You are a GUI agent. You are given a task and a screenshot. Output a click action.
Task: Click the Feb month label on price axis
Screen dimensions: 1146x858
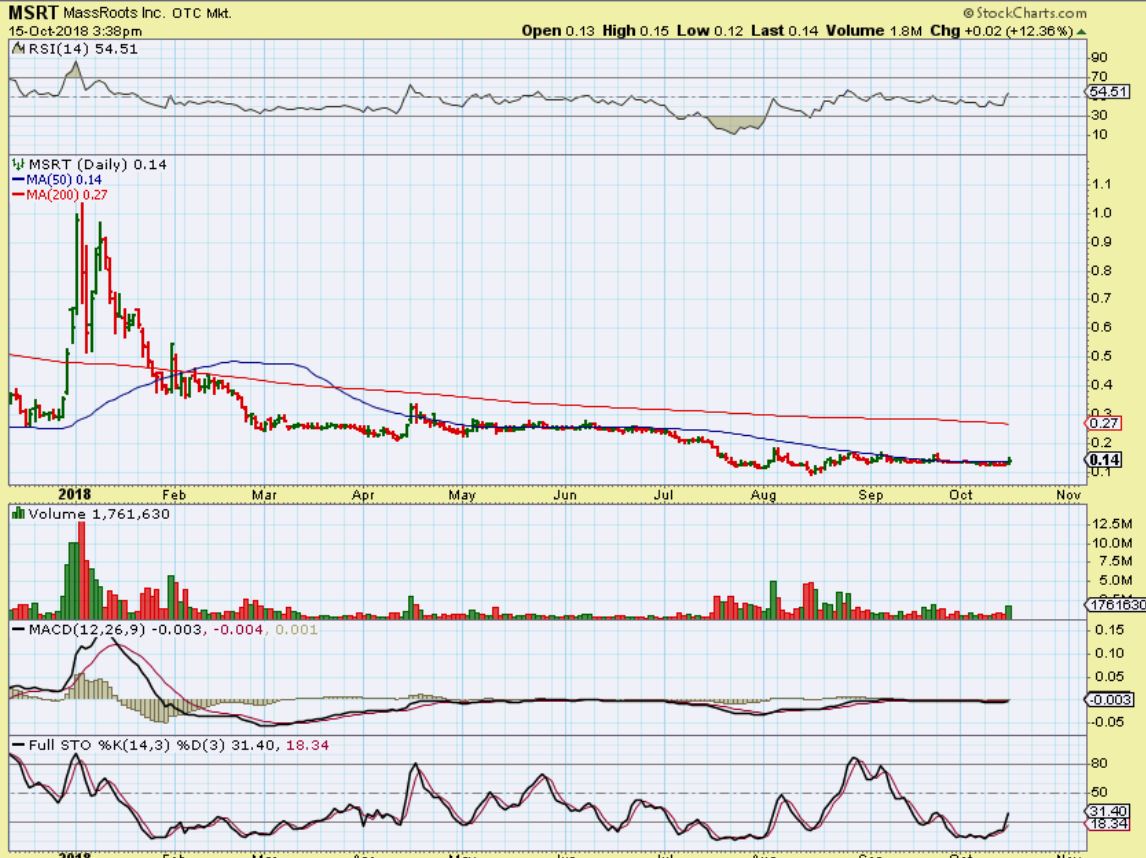click(174, 495)
